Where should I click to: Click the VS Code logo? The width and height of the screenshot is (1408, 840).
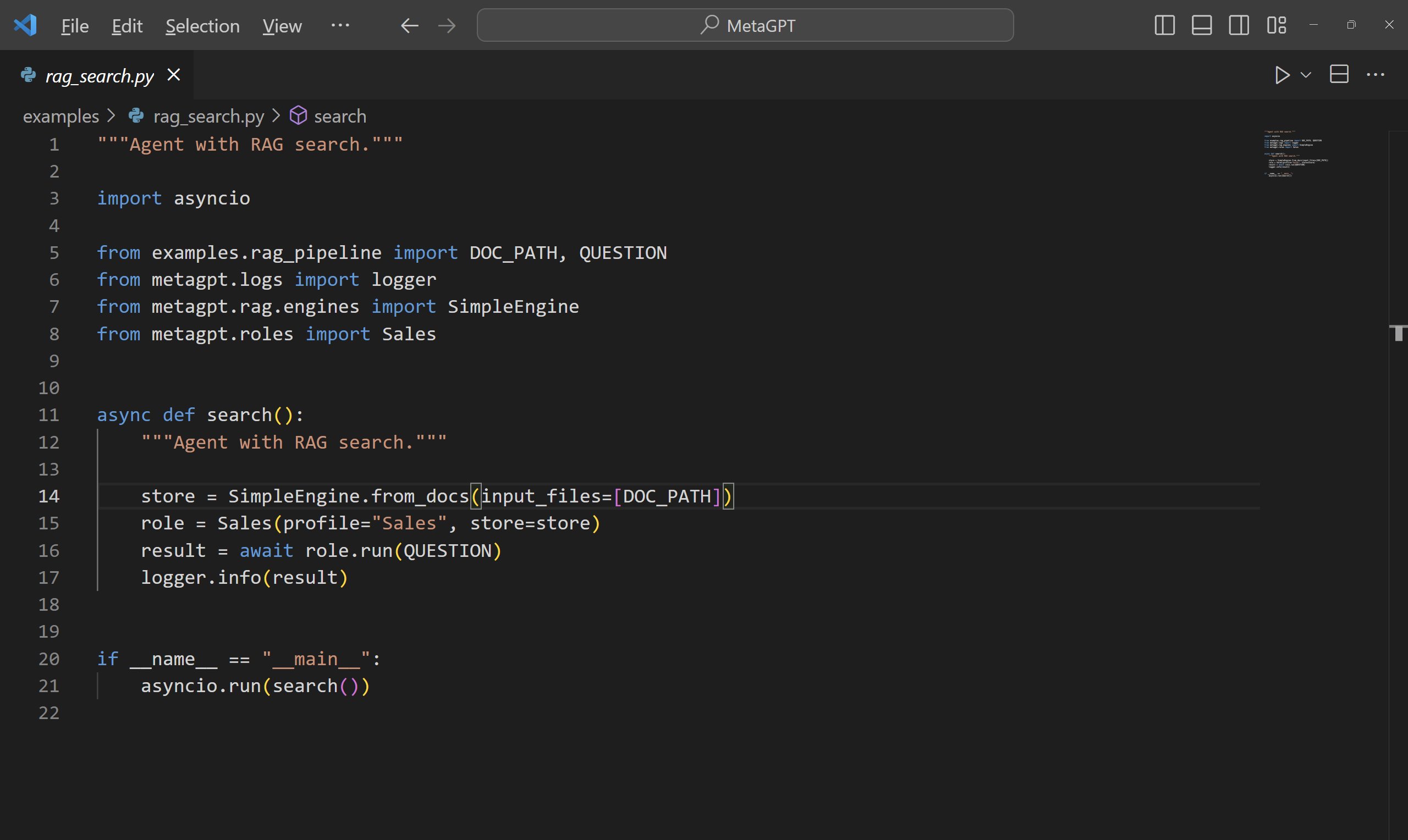tap(25, 24)
